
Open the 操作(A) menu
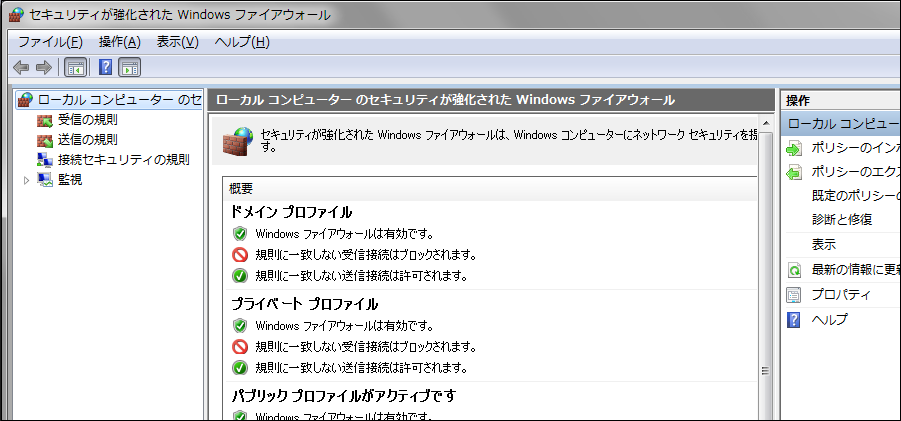[x=120, y=42]
